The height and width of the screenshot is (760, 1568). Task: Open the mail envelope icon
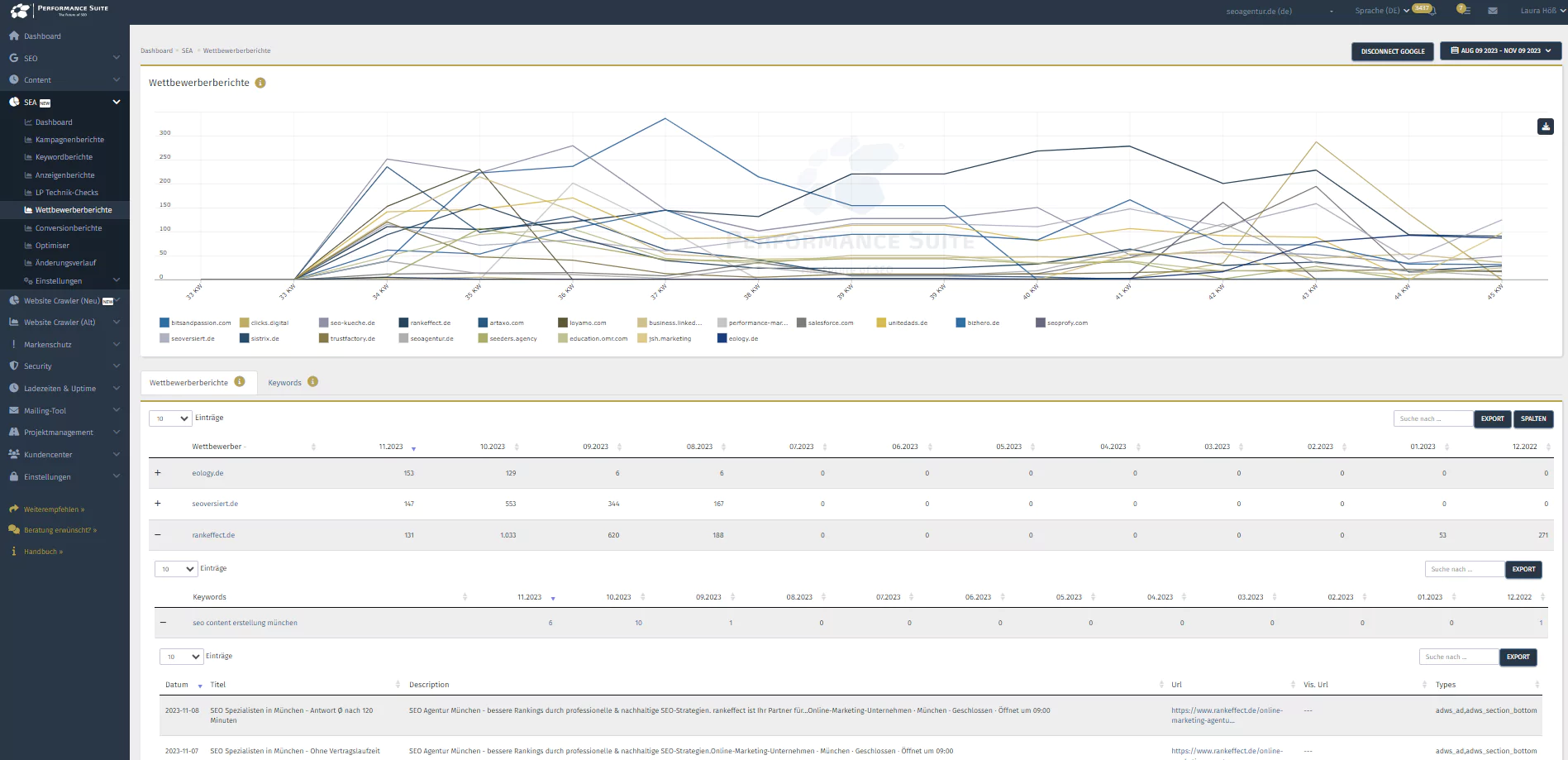(x=1493, y=11)
